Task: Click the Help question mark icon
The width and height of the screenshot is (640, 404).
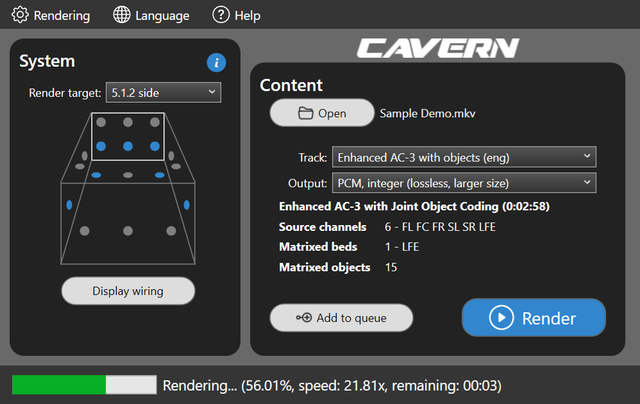Action: point(221,15)
